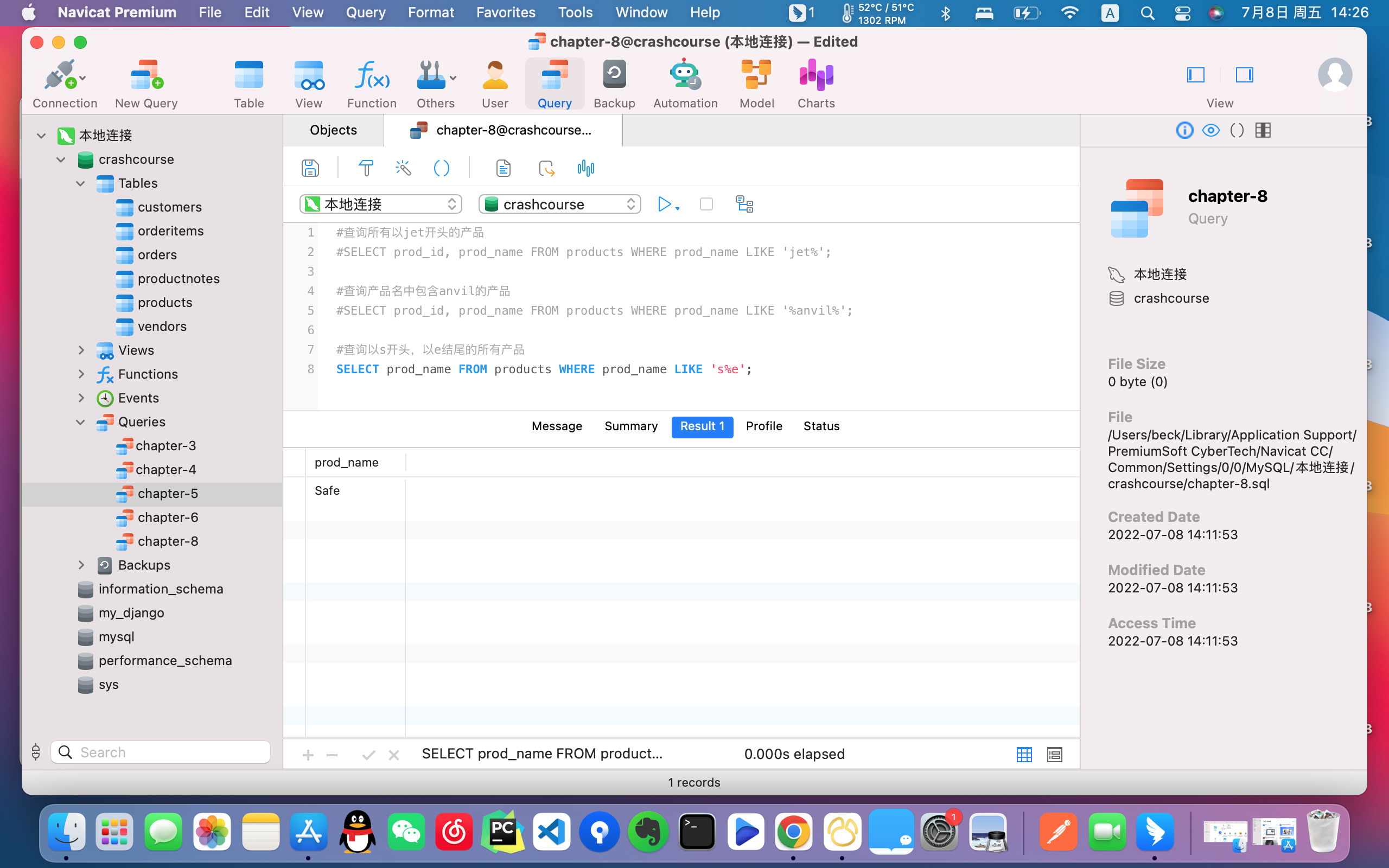Viewport: 1389px width, 868px height.
Task: Open the identifiers grid icon in right panel
Action: 1263,130
